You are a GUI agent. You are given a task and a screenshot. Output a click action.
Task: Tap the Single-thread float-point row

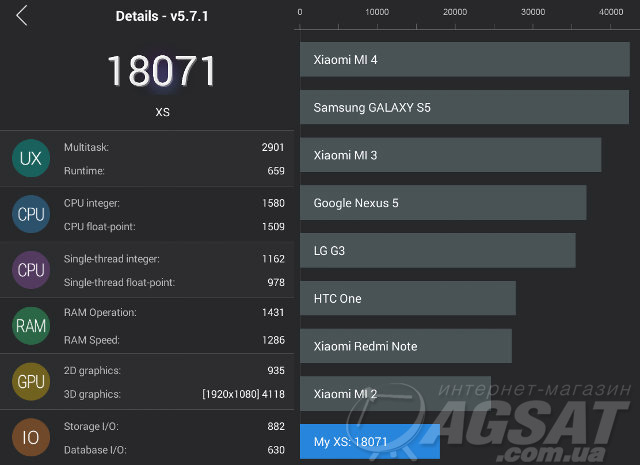coord(174,283)
